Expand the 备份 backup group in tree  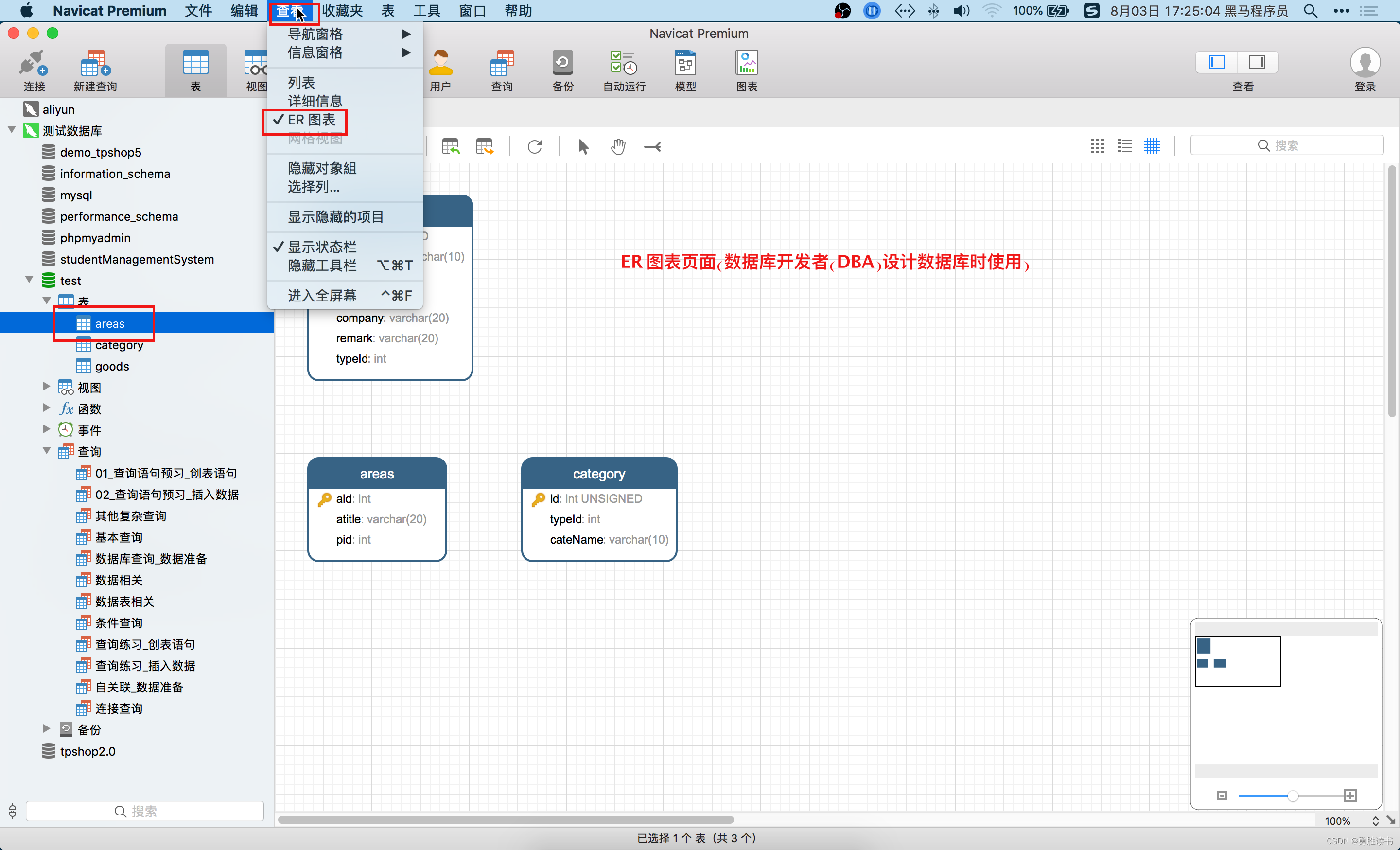47,729
